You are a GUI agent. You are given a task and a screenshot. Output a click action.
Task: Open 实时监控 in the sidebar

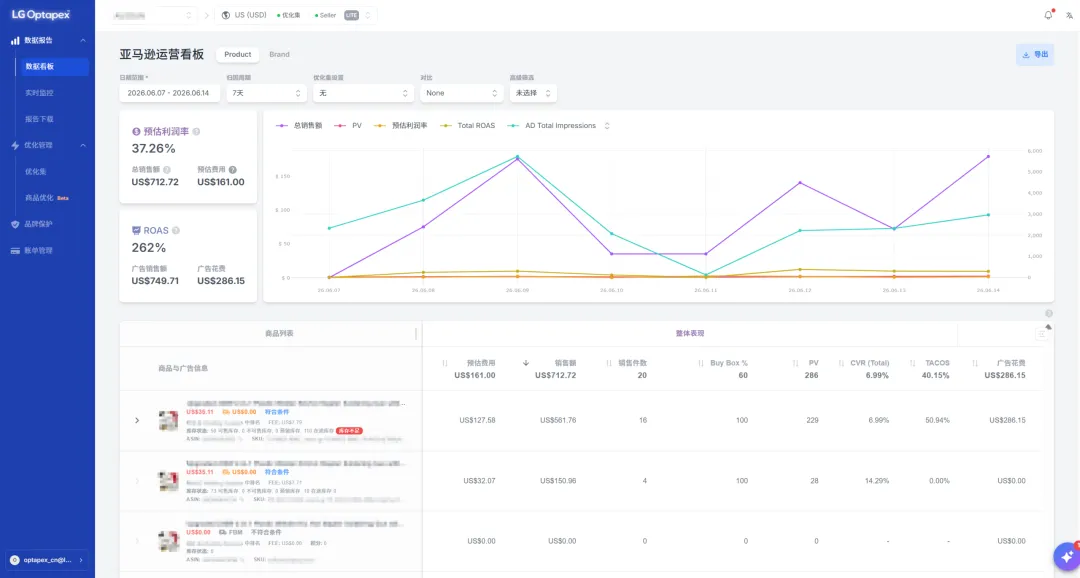(x=39, y=92)
